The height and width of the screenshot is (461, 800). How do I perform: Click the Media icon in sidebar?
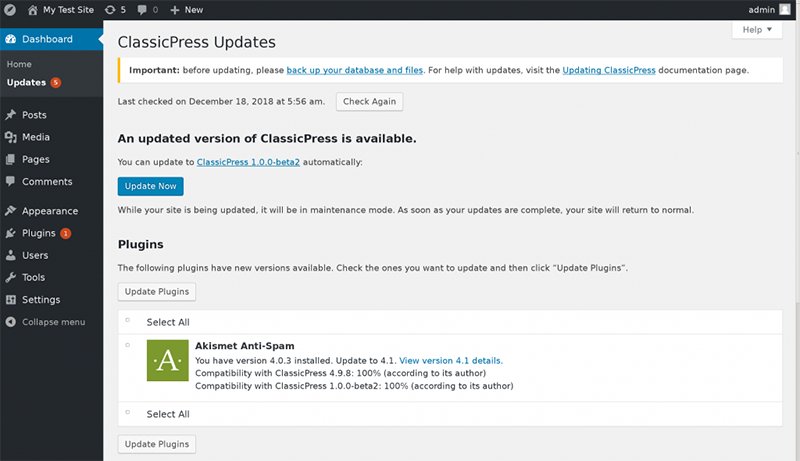pos(11,137)
